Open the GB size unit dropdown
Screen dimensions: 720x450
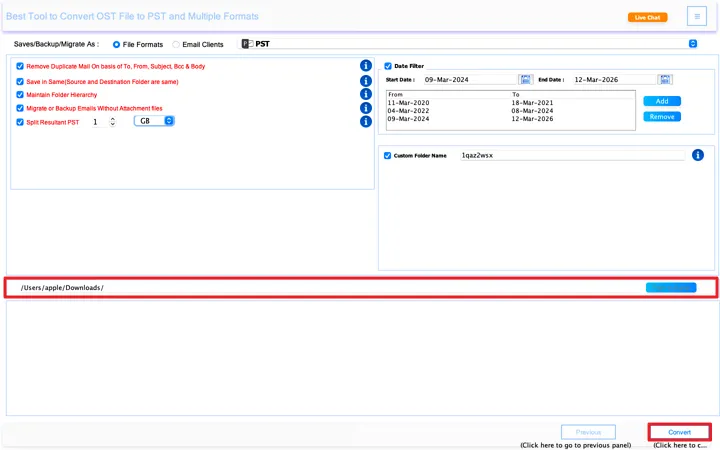155,121
